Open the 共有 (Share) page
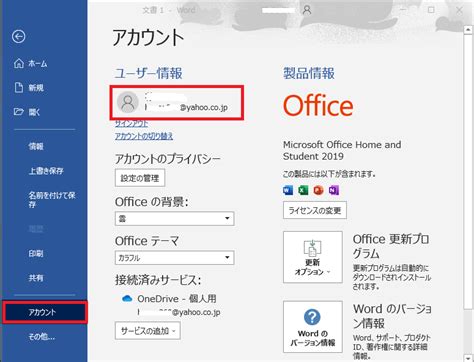The width and height of the screenshot is (474, 362). [x=36, y=277]
